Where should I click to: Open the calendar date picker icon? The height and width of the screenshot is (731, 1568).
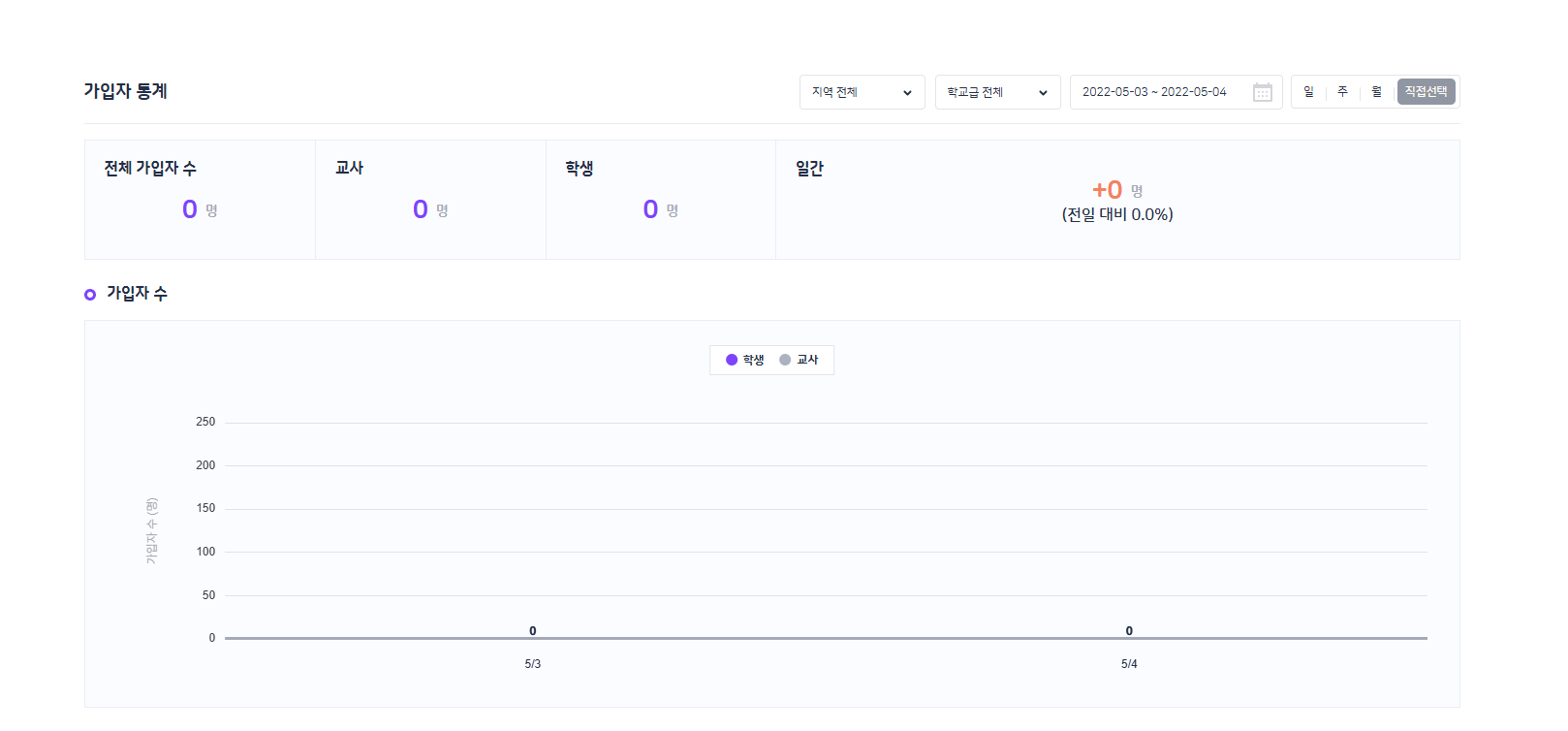tap(1262, 92)
